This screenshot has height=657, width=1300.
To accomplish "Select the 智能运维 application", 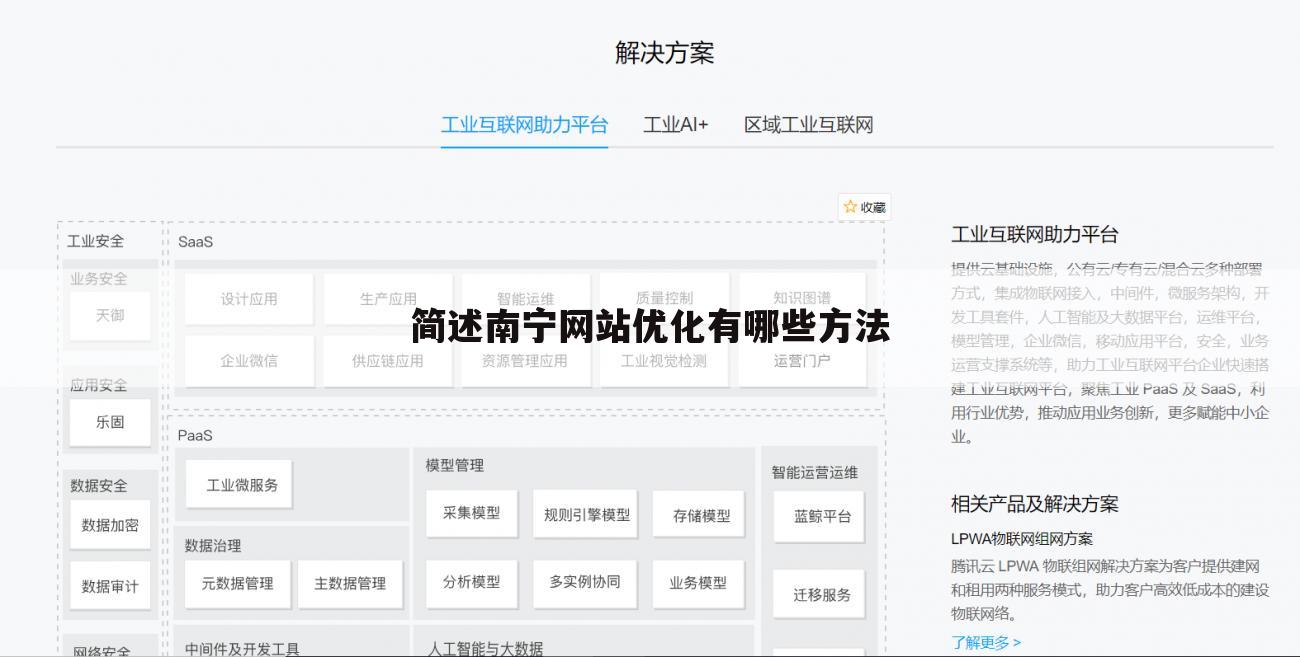I will pyautogui.click(x=525, y=298).
